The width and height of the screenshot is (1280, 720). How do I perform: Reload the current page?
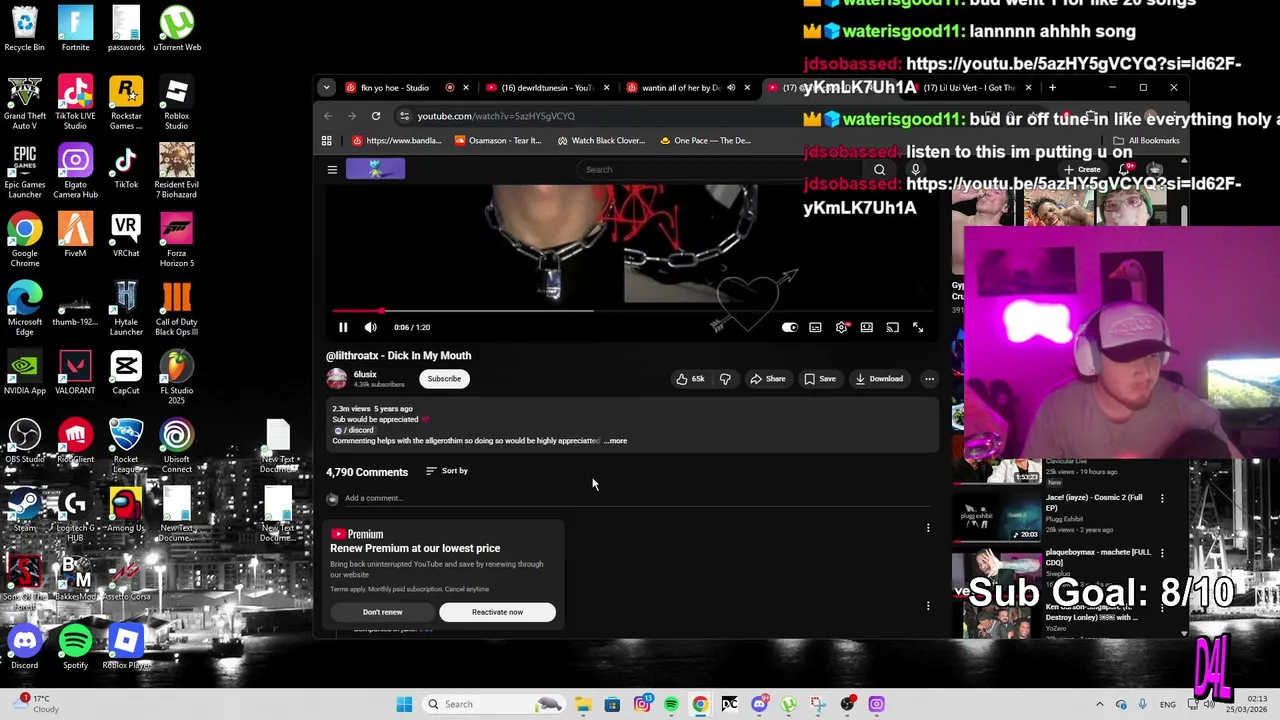click(x=376, y=116)
